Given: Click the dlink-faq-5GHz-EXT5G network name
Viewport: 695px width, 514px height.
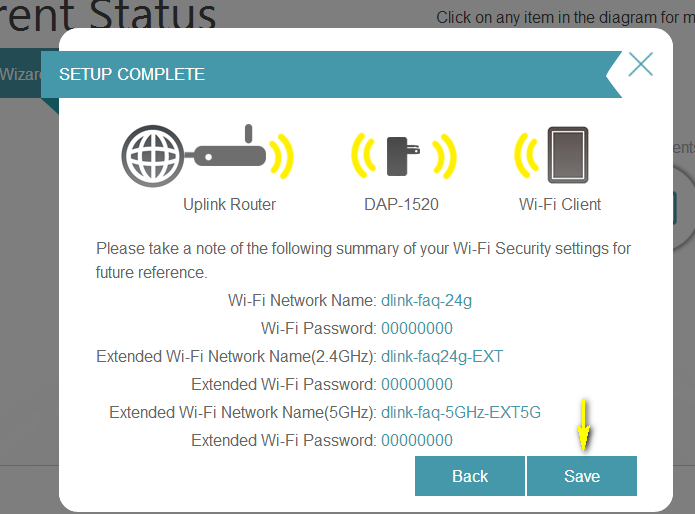Looking at the screenshot, I should pyautogui.click(x=461, y=412).
